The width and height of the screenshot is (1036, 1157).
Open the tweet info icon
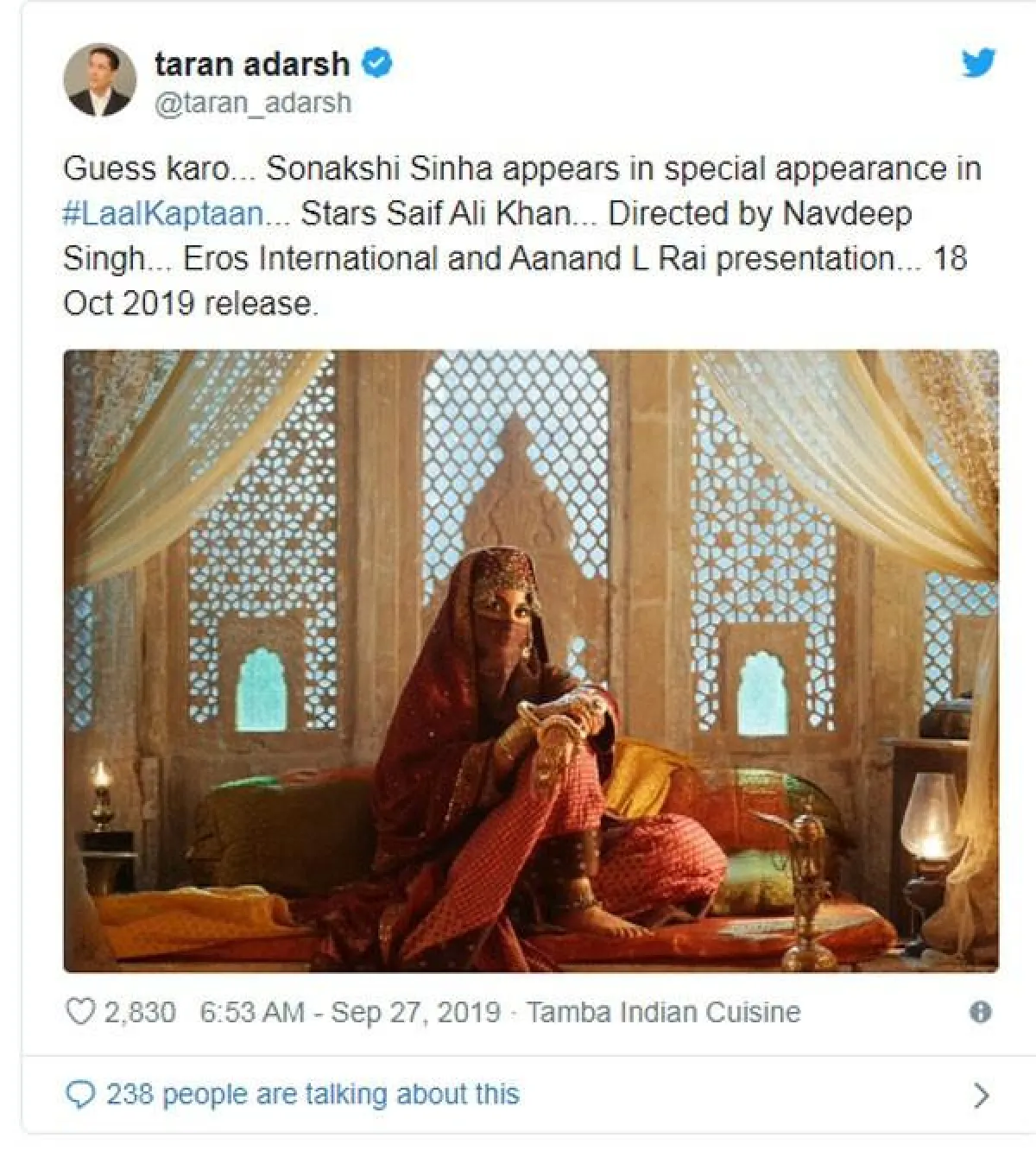tap(980, 1012)
